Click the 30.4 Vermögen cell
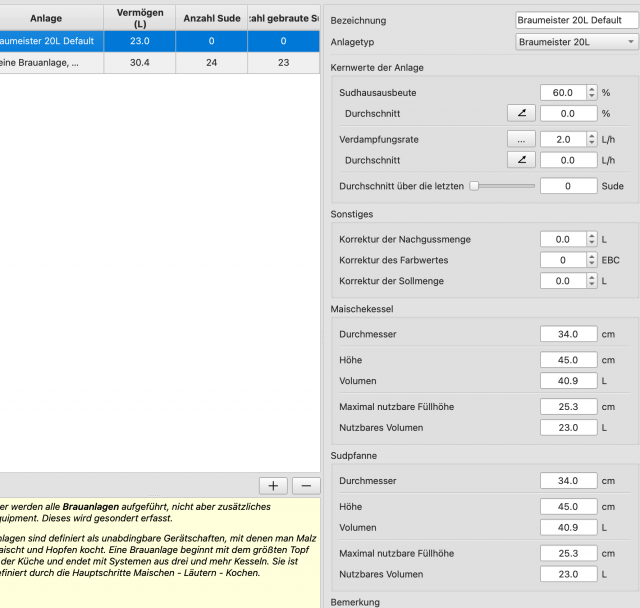Image resolution: width=640 pixels, height=608 pixels. [x=140, y=63]
